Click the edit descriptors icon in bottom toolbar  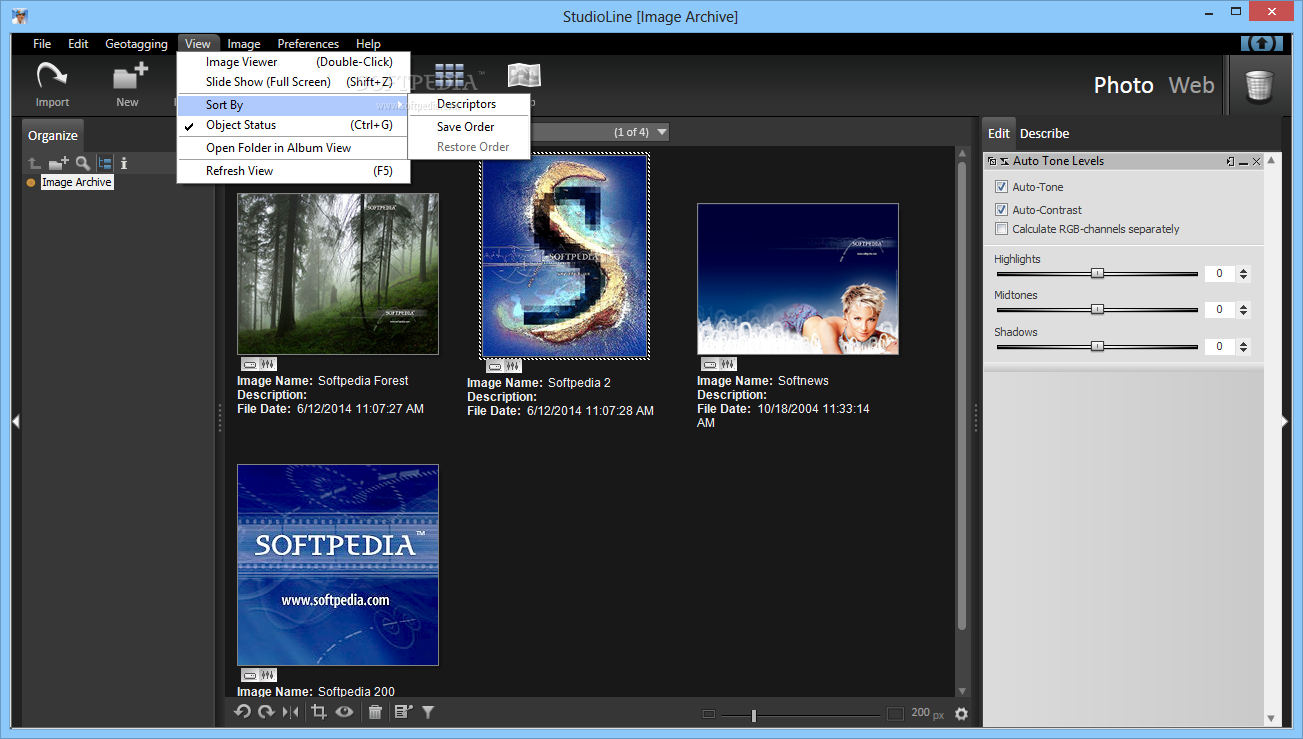(x=403, y=712)
